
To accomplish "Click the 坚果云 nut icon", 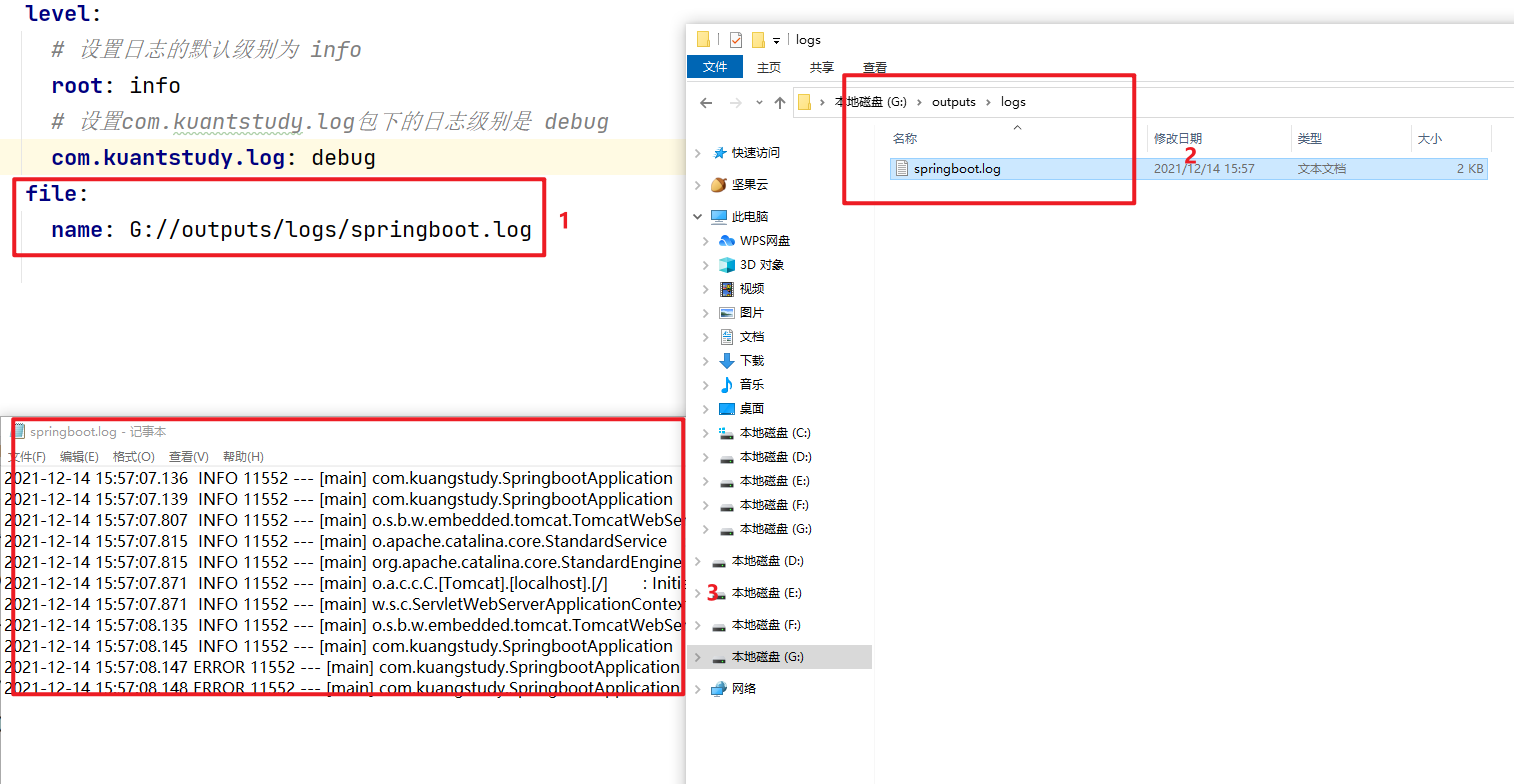I will pyautogui.click(x=718, y=185).
